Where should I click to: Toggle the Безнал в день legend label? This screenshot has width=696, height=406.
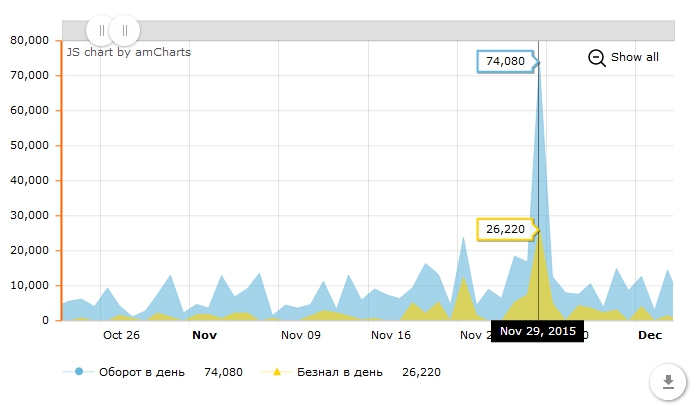point(339,372)
